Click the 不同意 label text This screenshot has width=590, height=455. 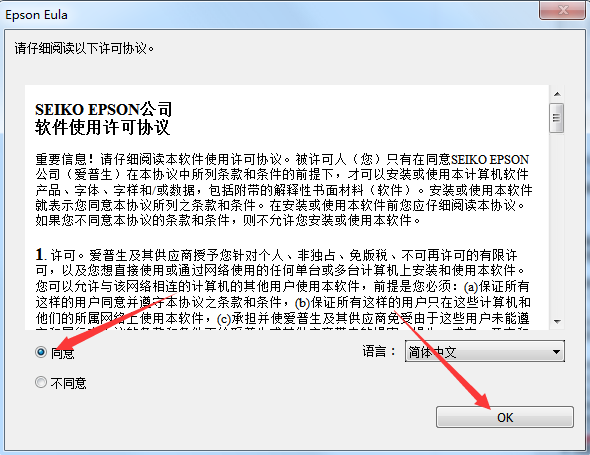[68, 383]
